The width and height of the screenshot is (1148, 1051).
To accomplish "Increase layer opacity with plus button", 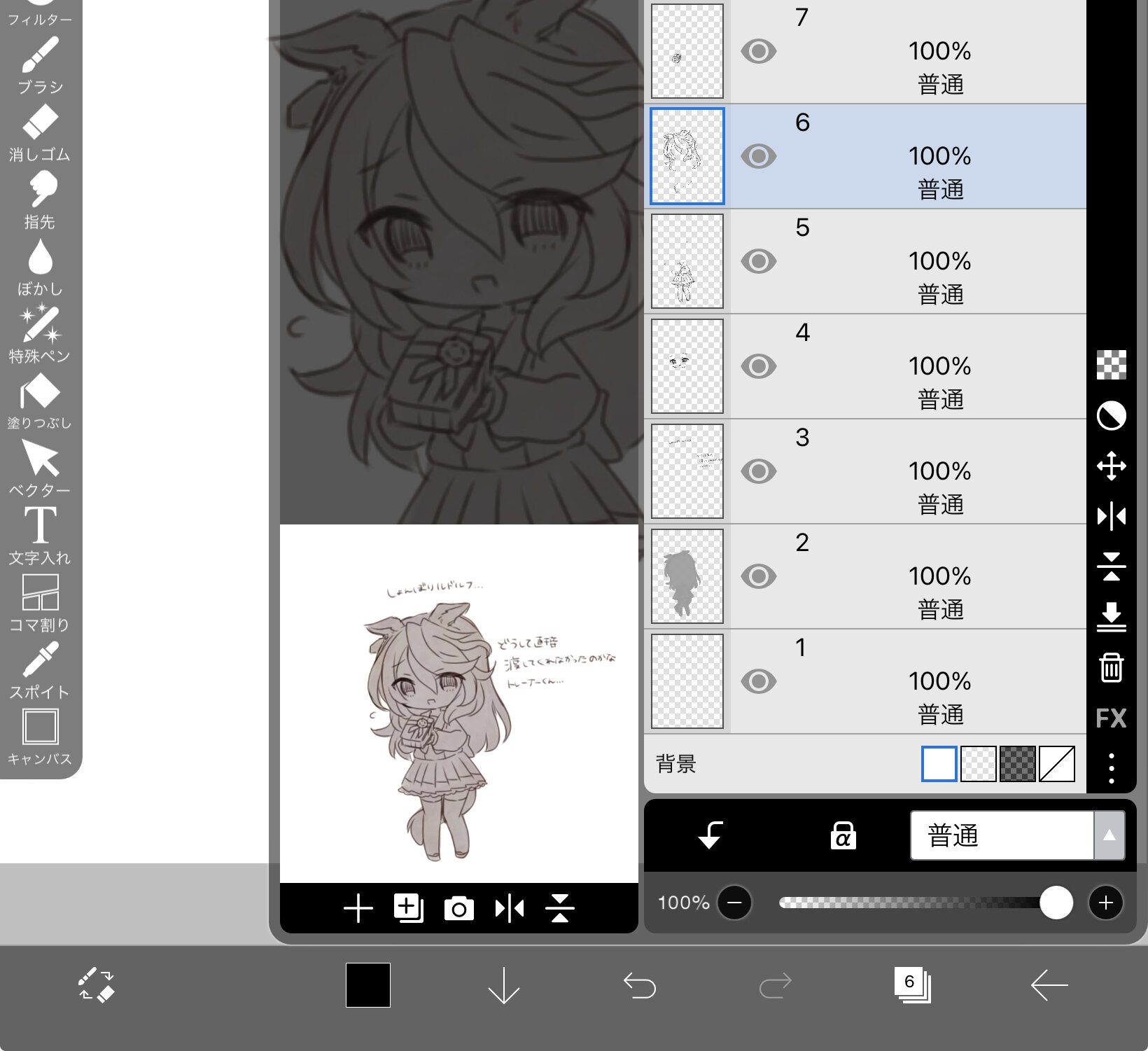I will click(x=1106, y=903).
